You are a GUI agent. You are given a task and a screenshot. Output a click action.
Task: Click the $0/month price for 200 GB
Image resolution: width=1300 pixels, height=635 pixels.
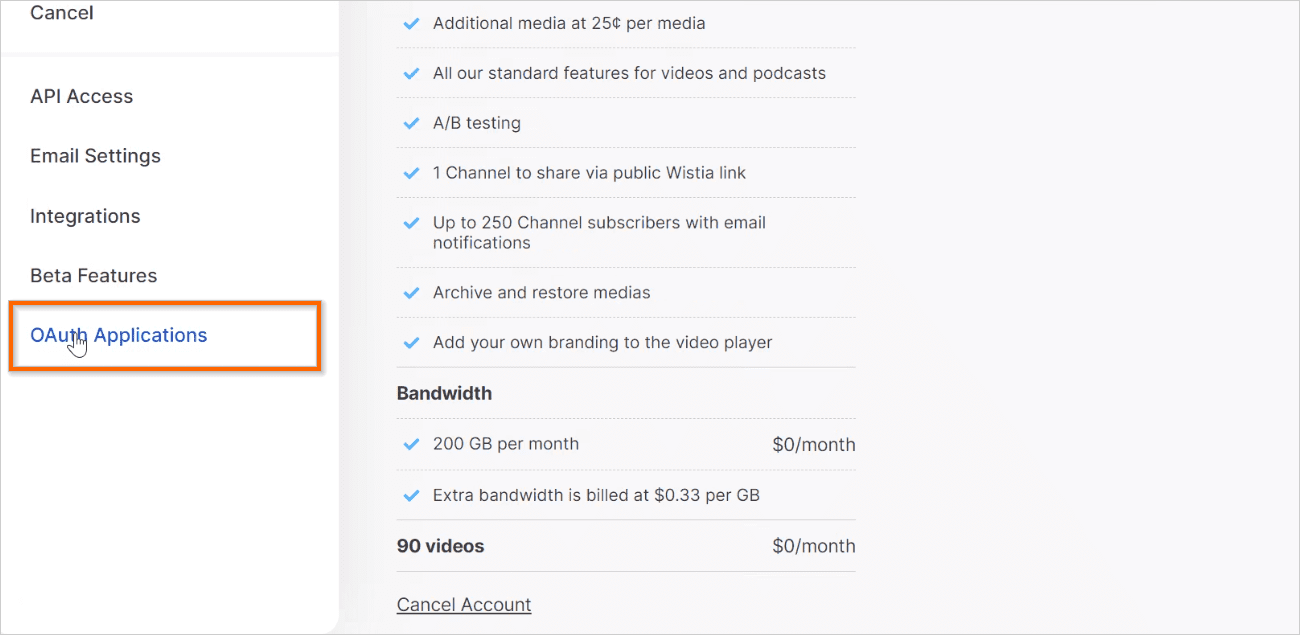pos(814,444)
